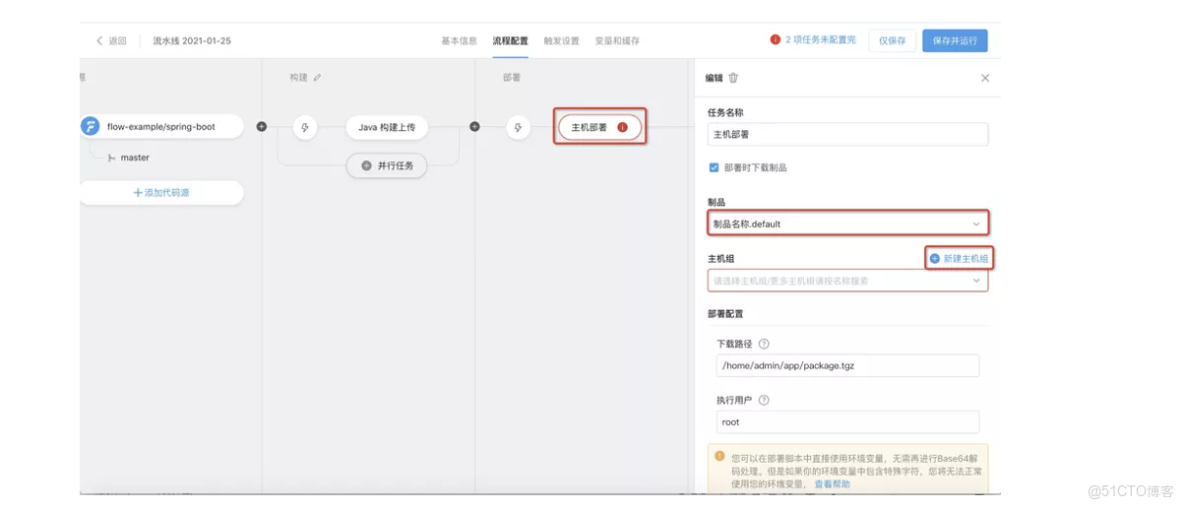Click the orange info icon in the notice box
This screenshot has height=508, width=1184.
pos(720,457)
